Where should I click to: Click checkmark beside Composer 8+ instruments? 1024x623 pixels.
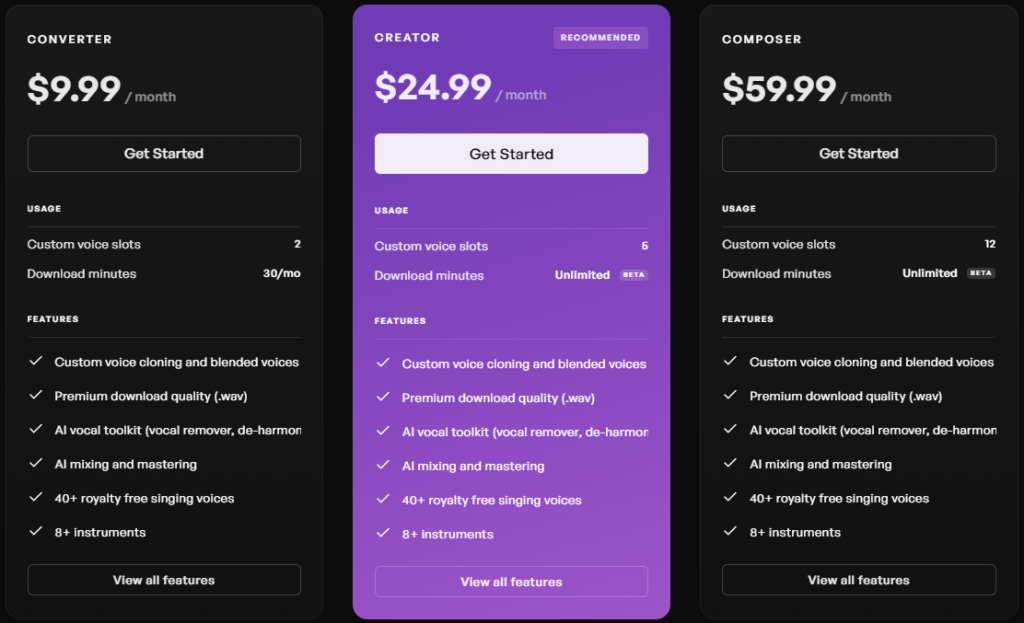click(731, 531)
